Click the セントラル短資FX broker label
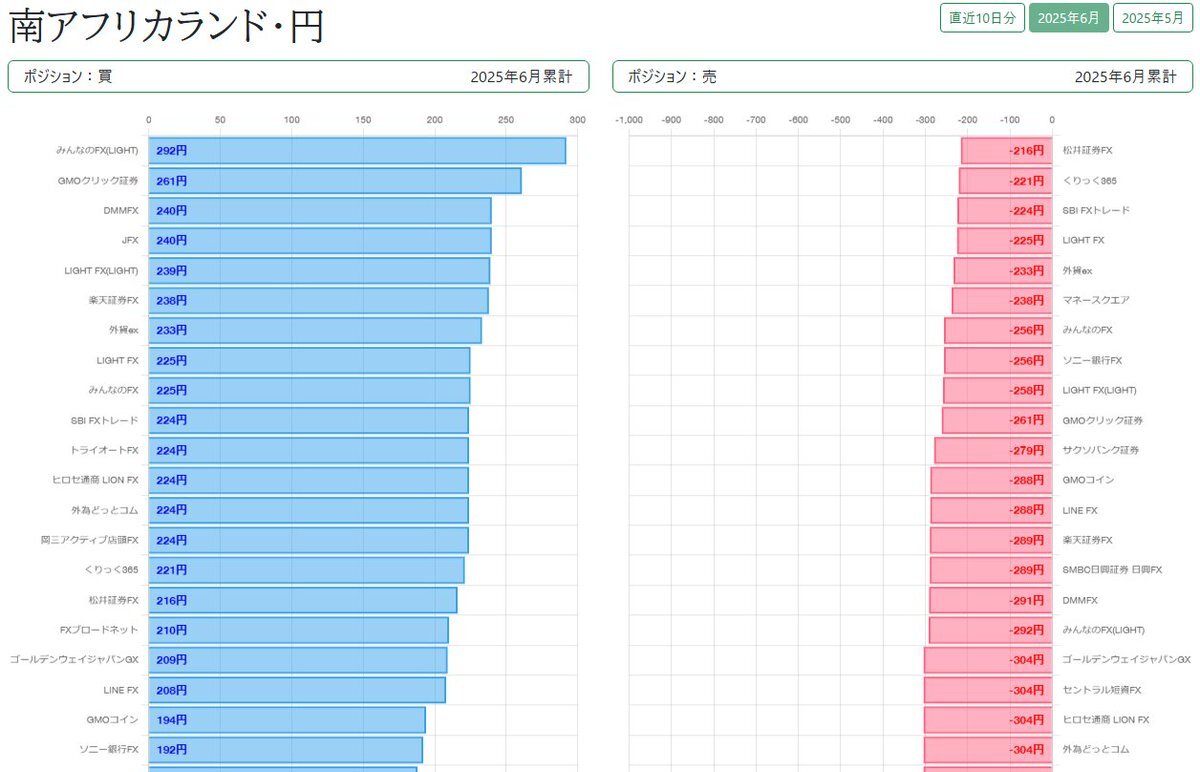This screenshot has height=772, width=1200. coord(1101,690)
